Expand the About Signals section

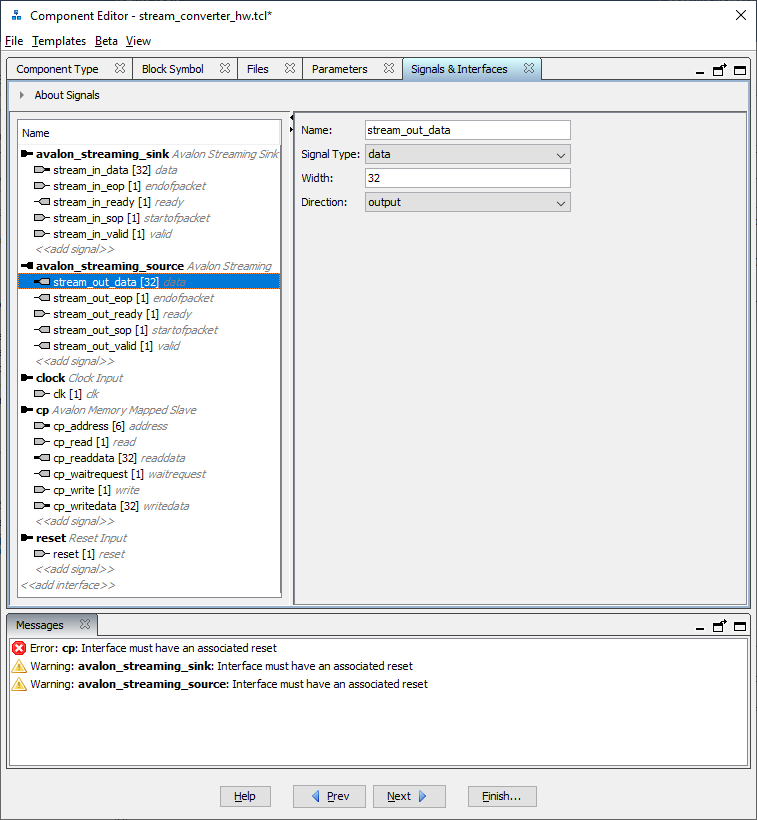22,95
